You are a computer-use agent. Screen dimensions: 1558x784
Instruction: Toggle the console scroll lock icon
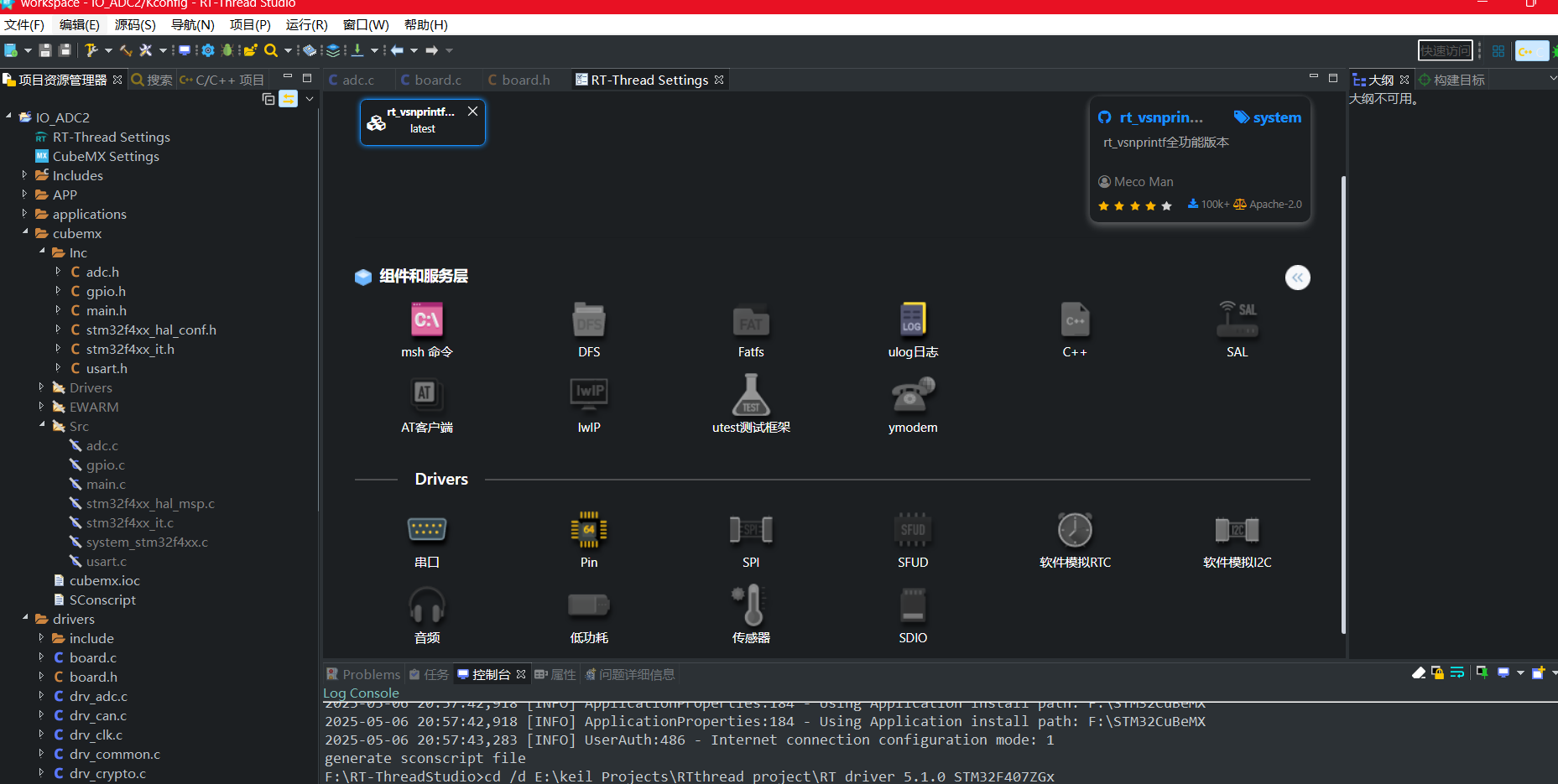(x=1438, y=672)
